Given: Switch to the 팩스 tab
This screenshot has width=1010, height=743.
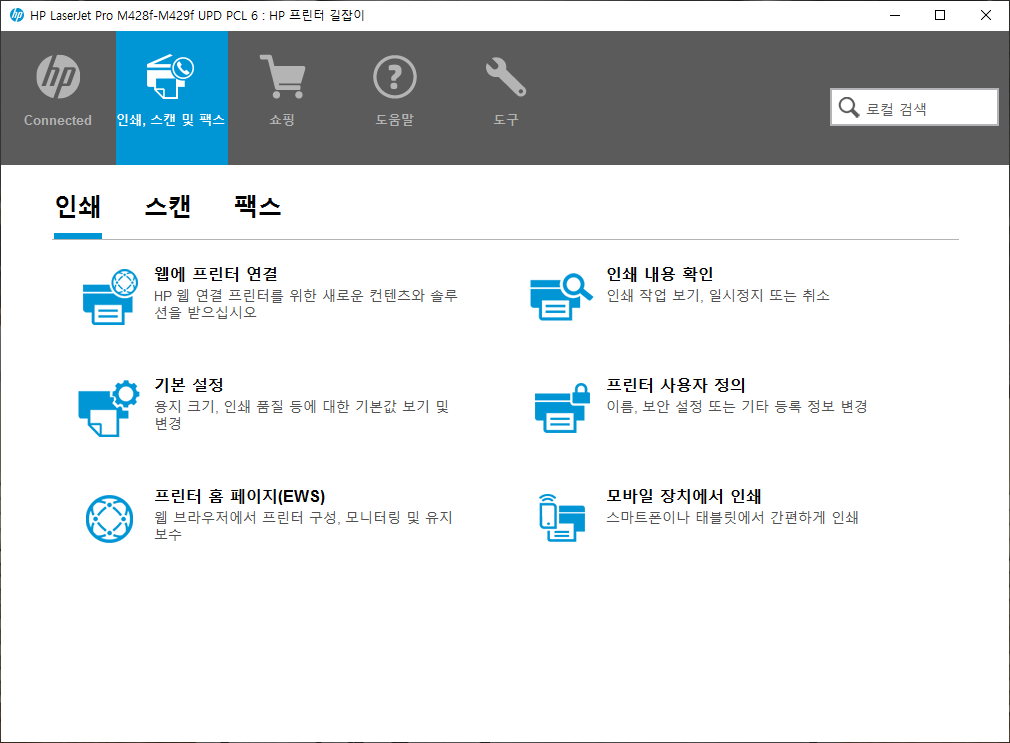Looking at the screenshot, I should [257, 206].
